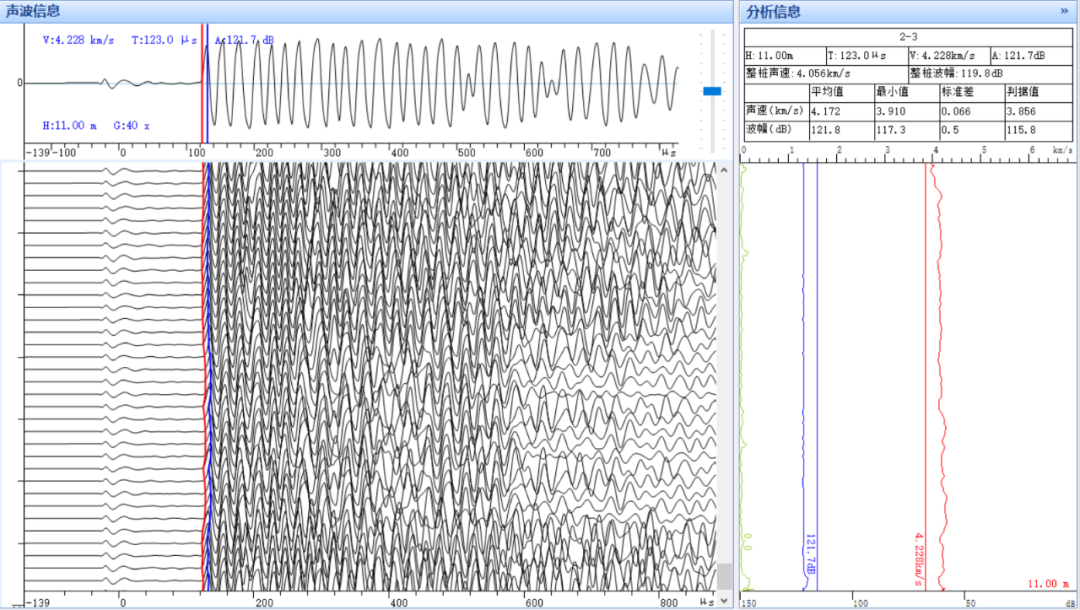
Task: Click the 波幅(dB) row label
Action: (x=776, y=129)
